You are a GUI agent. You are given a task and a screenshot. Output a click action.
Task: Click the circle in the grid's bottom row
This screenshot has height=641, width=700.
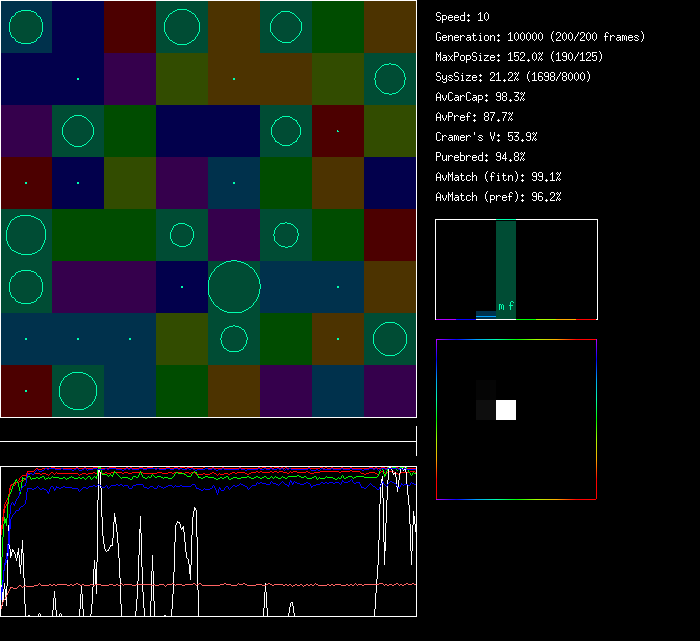coord(78,391)
